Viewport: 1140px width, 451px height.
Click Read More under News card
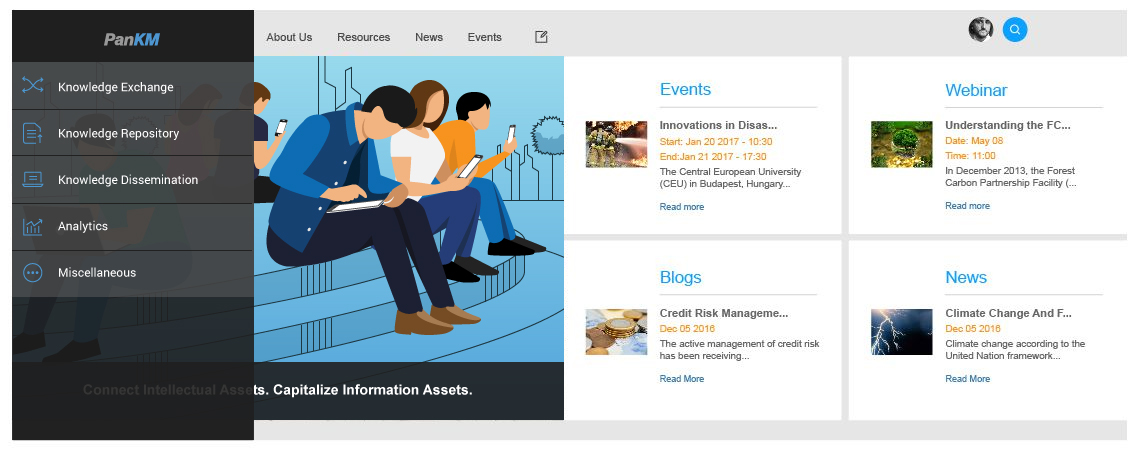click(968, 379)
